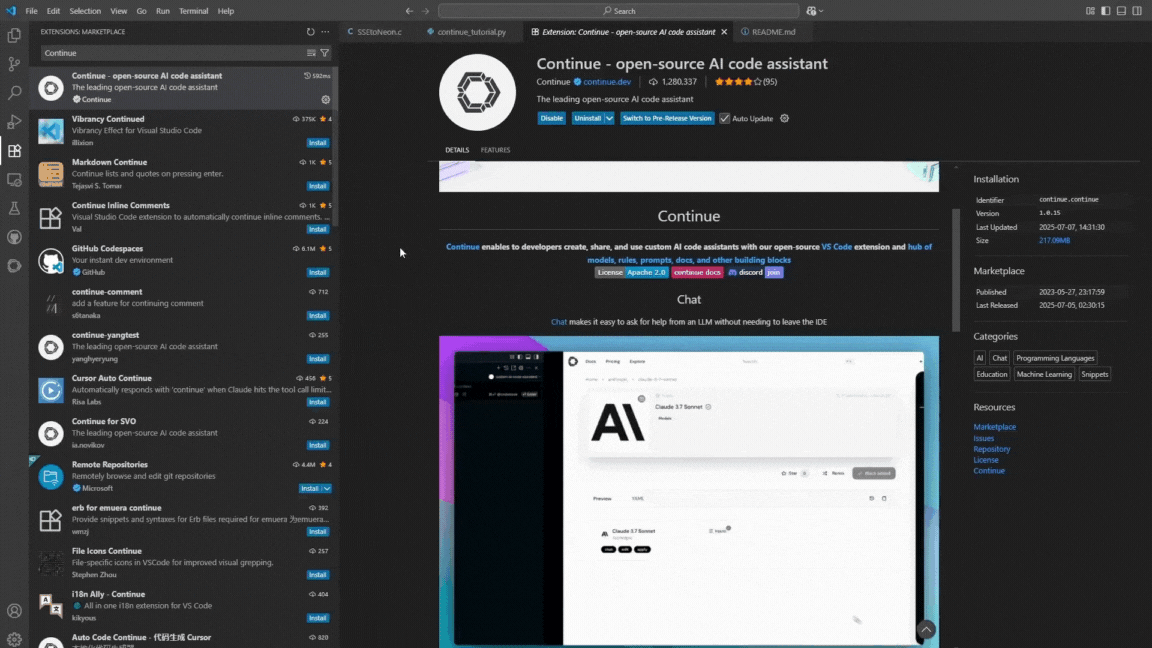Click the GitHub icon in activity bar
The image size is (1152, 648).
click(x=14, y=237)
